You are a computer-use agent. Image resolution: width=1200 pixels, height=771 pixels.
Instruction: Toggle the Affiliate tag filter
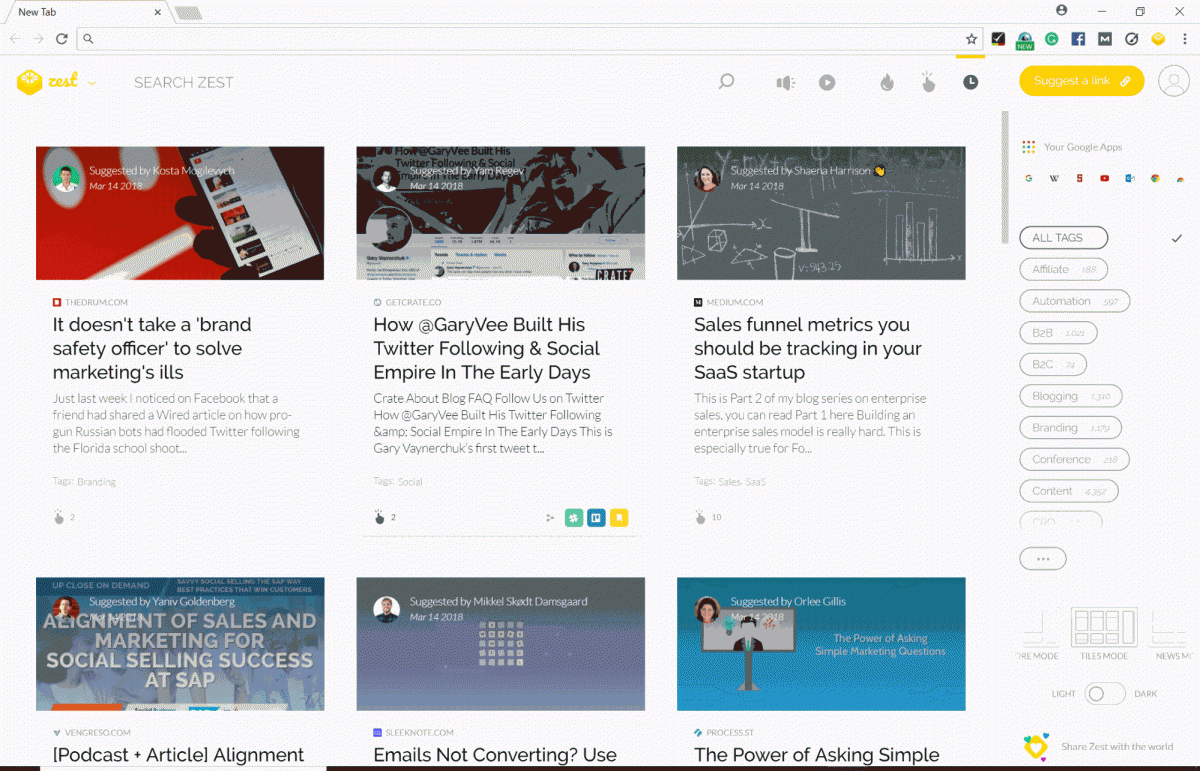point(1063,269)
